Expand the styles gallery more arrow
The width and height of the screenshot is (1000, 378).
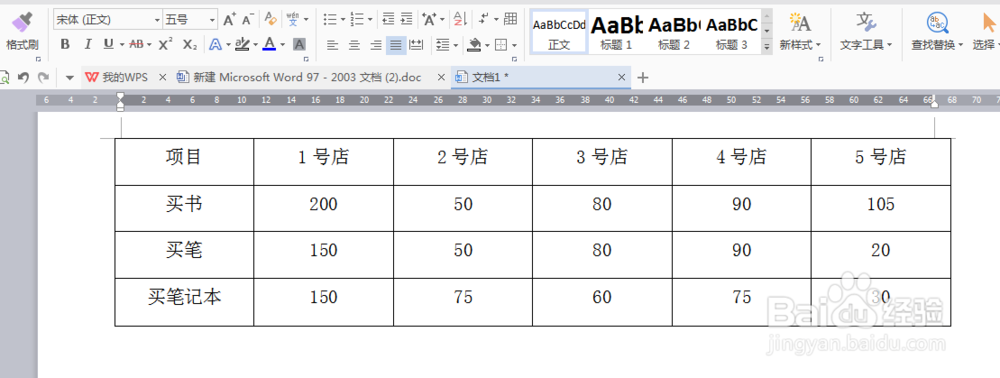pos(767,46)
